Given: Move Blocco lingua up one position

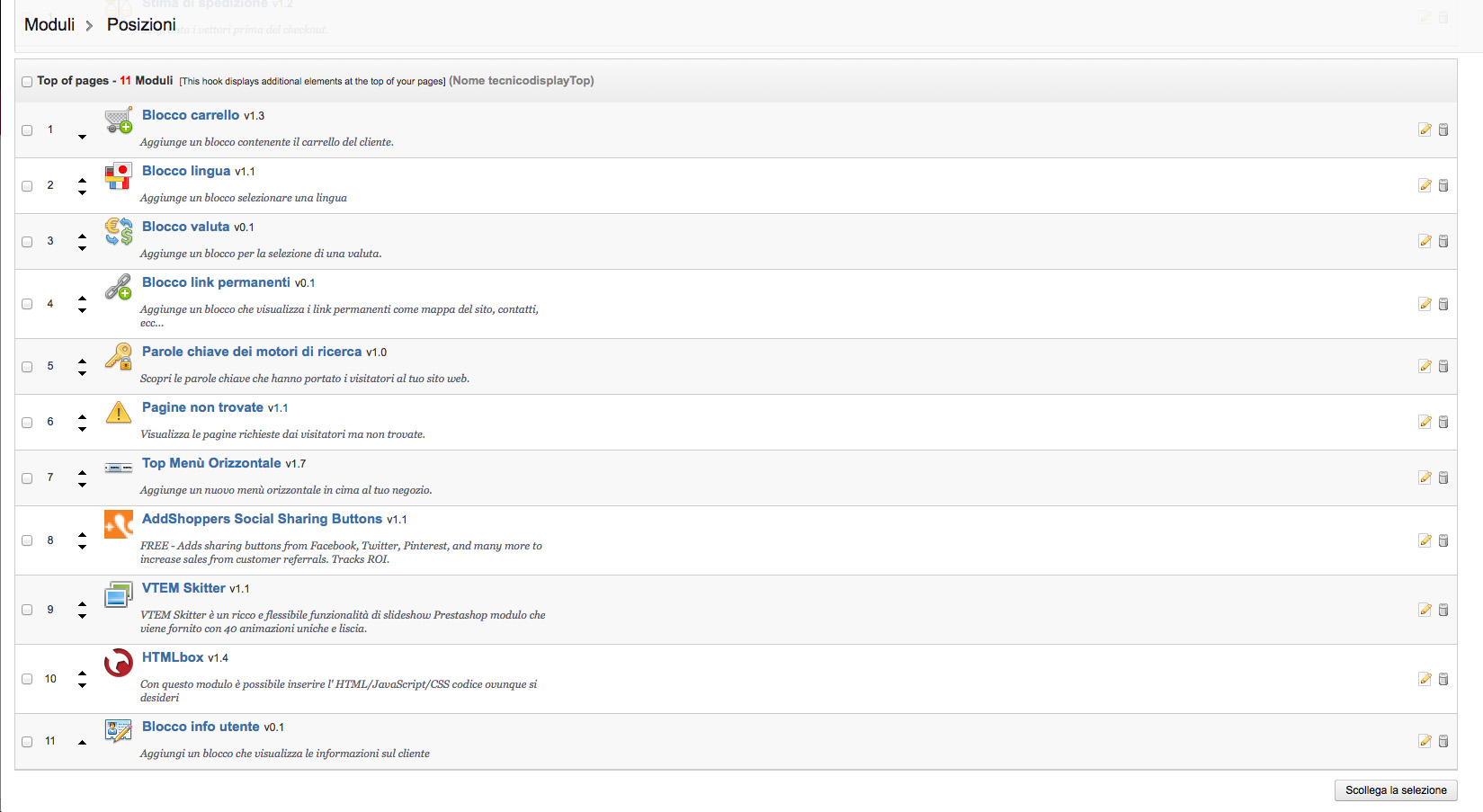Looking at the screenshot, I should pos(82,180).
